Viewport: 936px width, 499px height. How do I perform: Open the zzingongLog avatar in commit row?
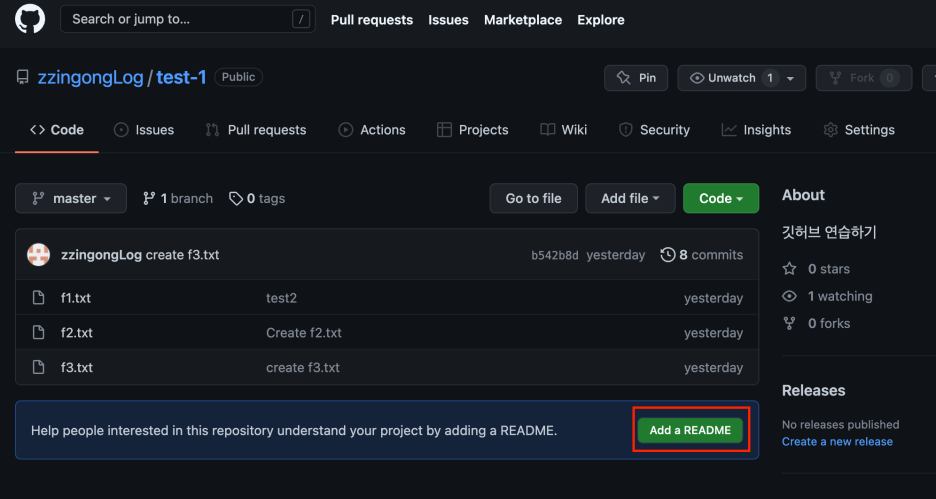point(38,255)
